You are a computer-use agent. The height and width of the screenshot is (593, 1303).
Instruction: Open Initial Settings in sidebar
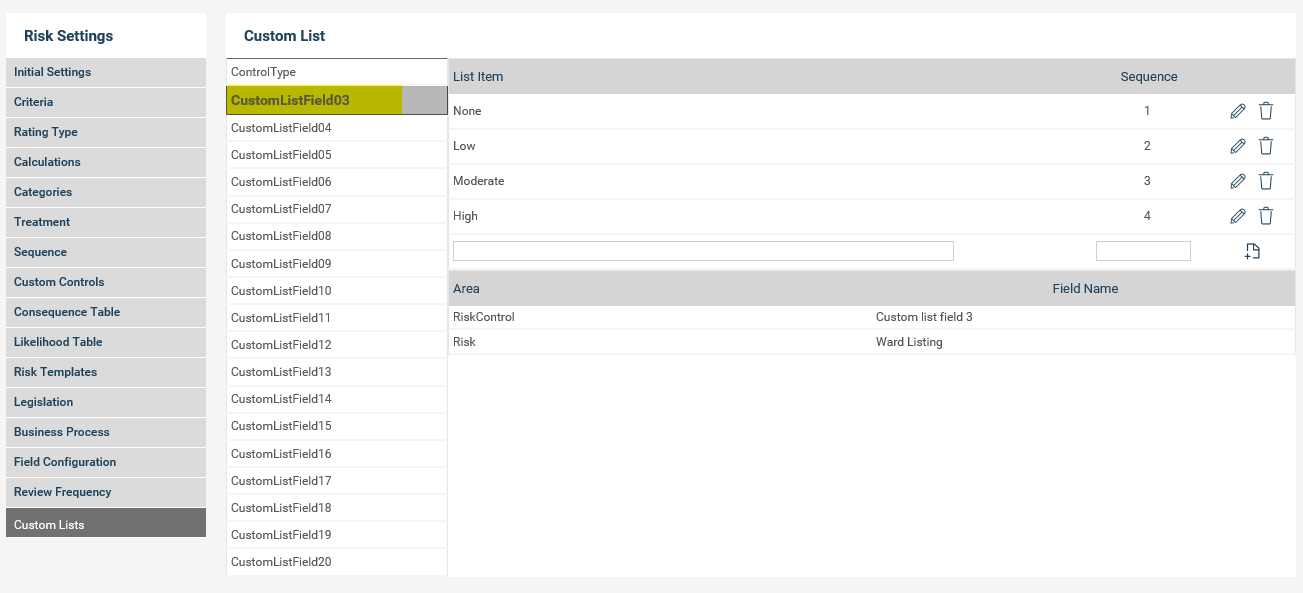tap(105, 72)
